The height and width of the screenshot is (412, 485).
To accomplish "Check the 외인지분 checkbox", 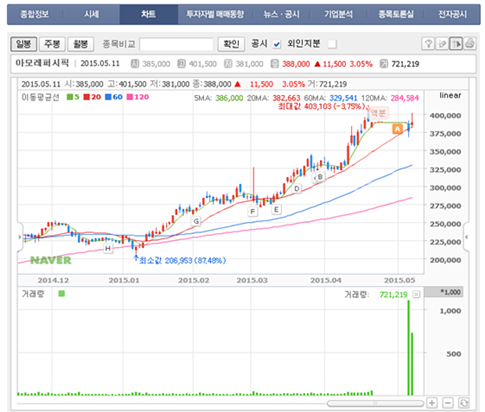I will (x=332, y=44).
